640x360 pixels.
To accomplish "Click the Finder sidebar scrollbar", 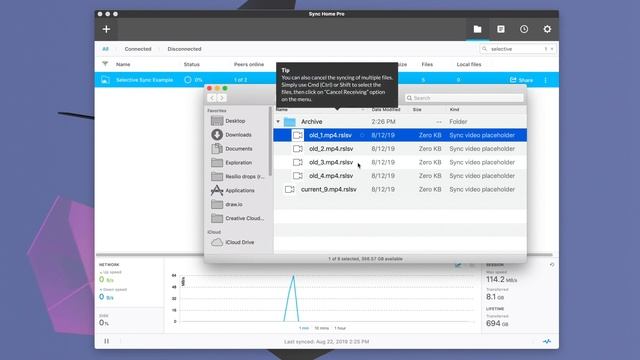I will click(270, 141).
